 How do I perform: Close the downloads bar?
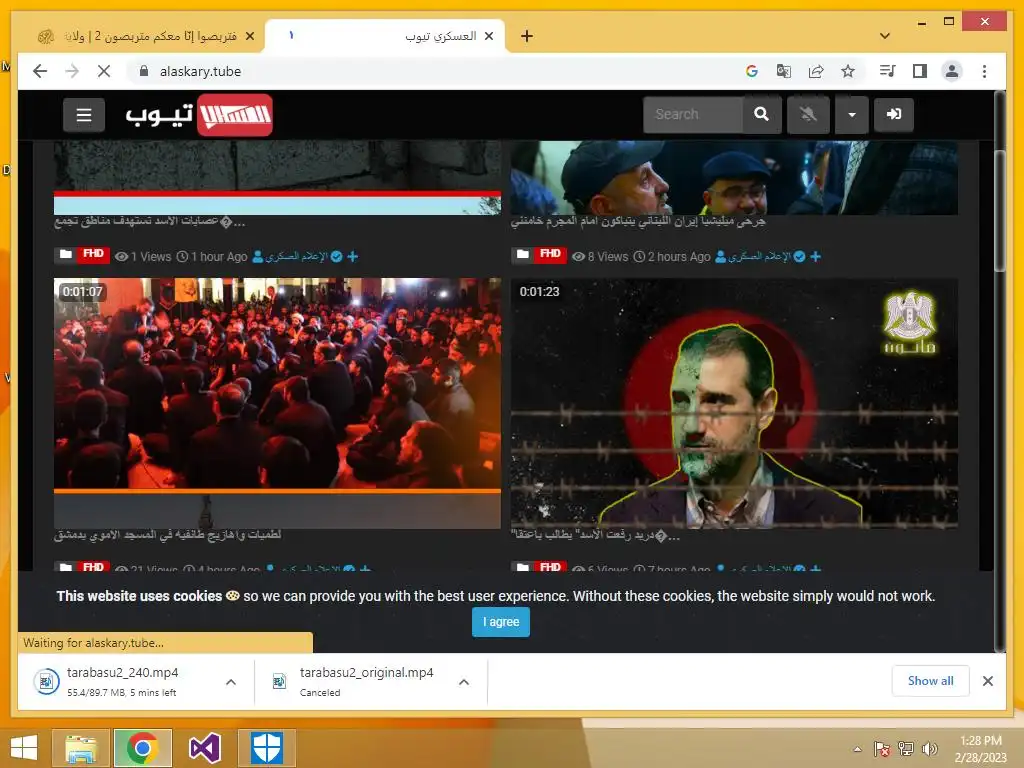tap(987, 681)
